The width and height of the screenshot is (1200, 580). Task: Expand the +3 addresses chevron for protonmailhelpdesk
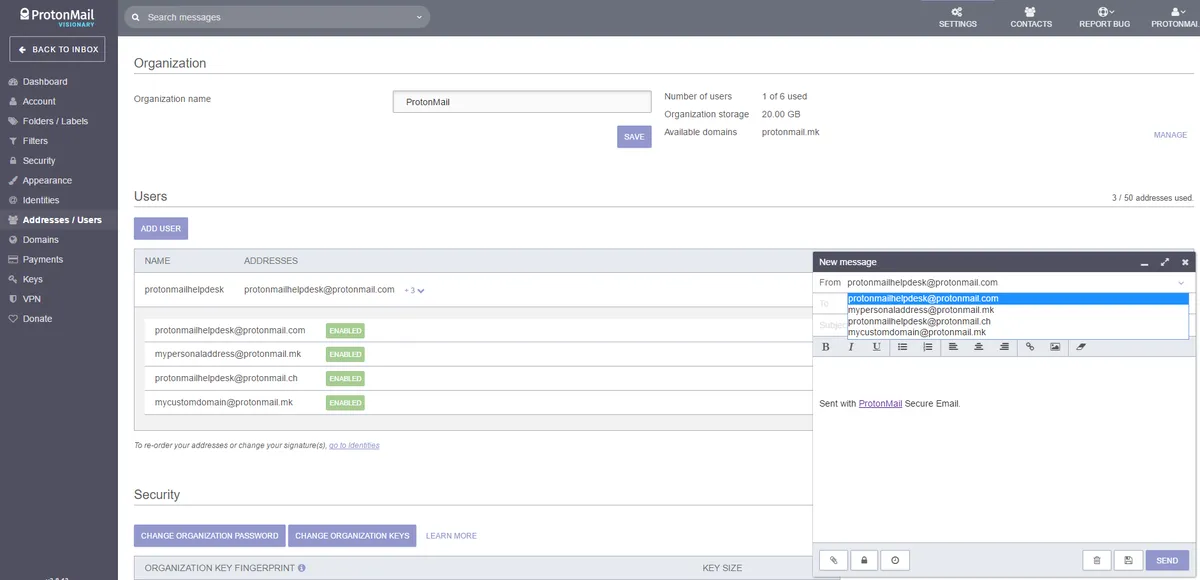tap(415, 290)
